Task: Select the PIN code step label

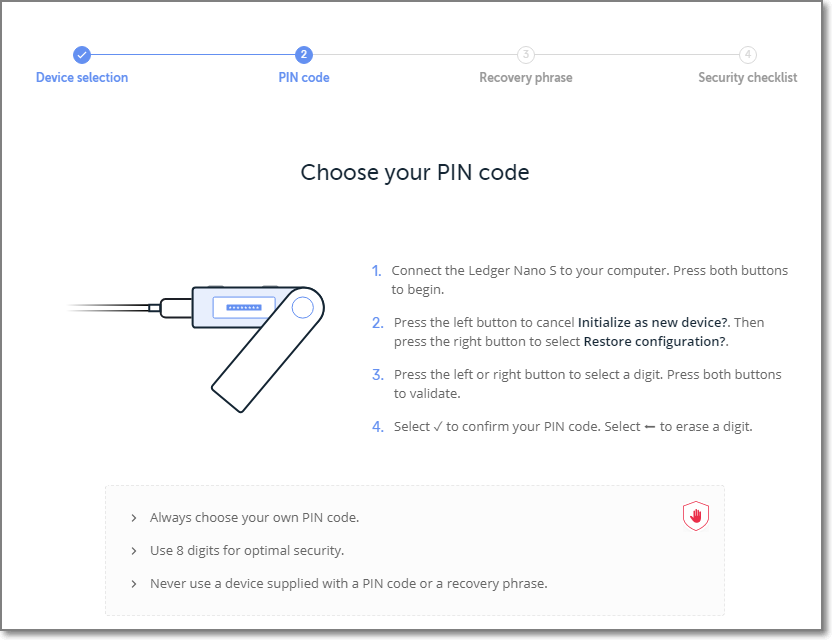Action: [304, 77]
